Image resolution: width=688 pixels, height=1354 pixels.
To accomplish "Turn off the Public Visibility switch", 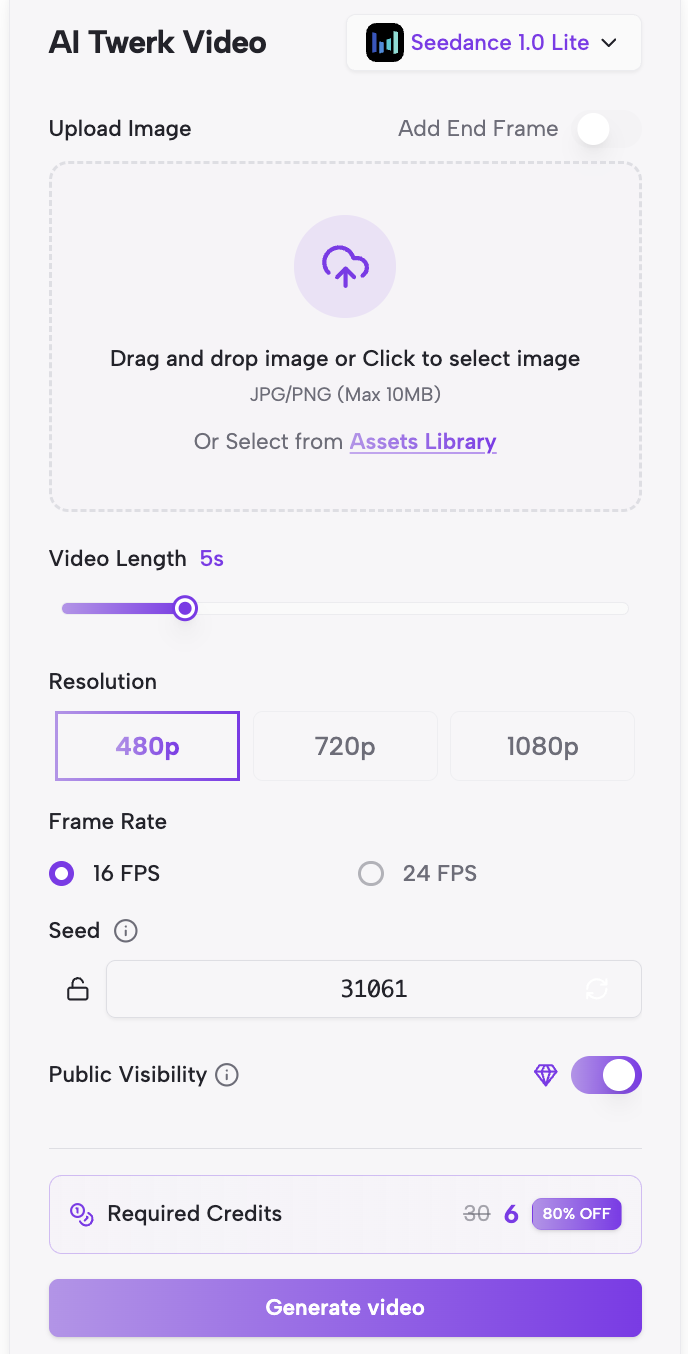I will pos(606,1075).
